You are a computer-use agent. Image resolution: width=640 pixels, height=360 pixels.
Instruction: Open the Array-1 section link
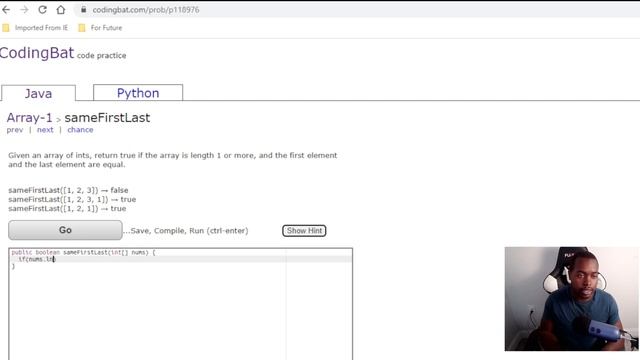coord(29,118)
